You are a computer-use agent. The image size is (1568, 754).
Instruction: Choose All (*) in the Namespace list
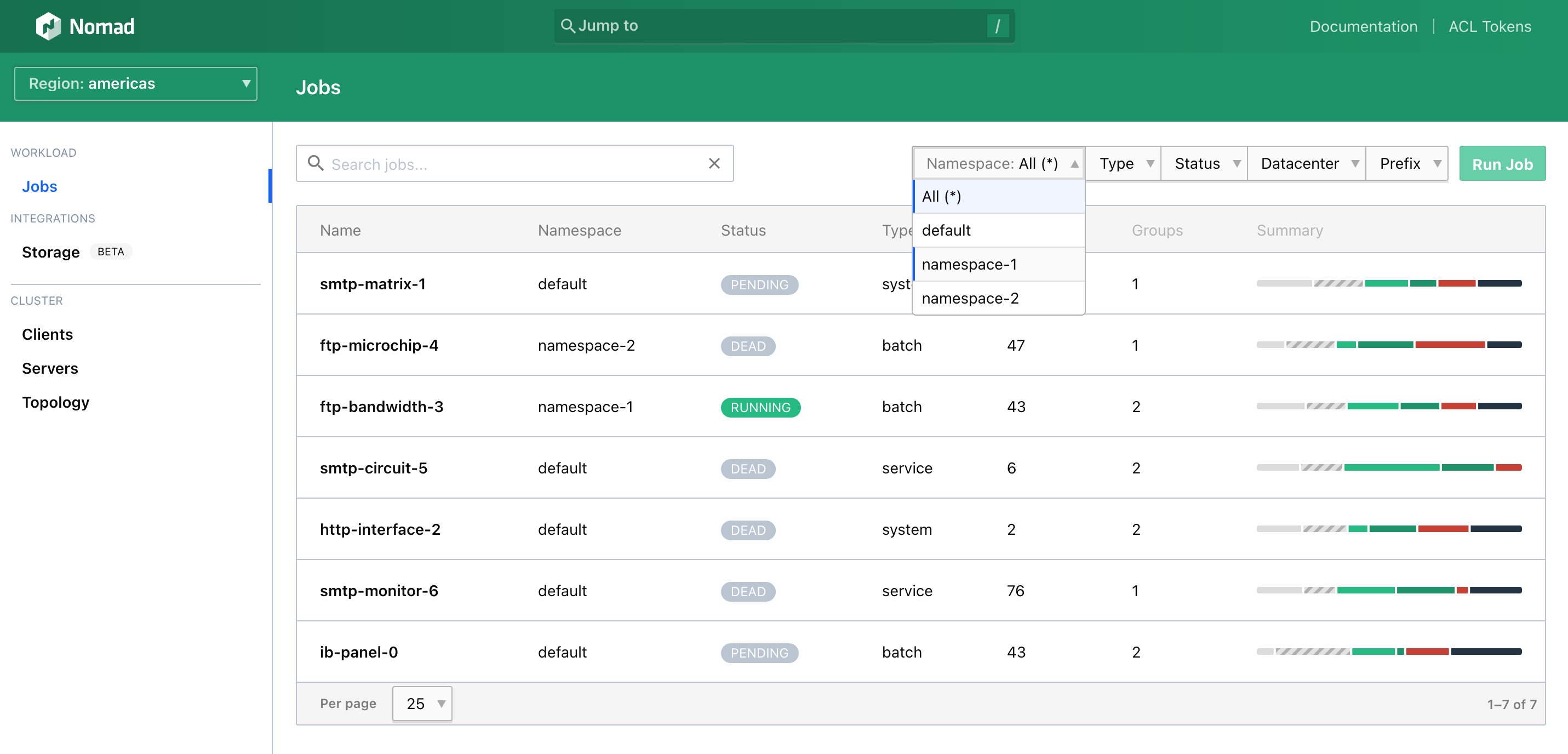click(x=941, y=196)
